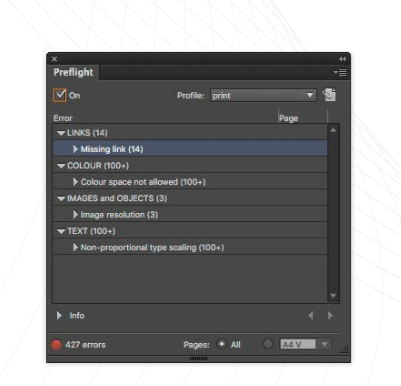The width and height of the screenshot is (401, 386).
Task: Expand the Missing link (14) row
Action: point(75,149)
